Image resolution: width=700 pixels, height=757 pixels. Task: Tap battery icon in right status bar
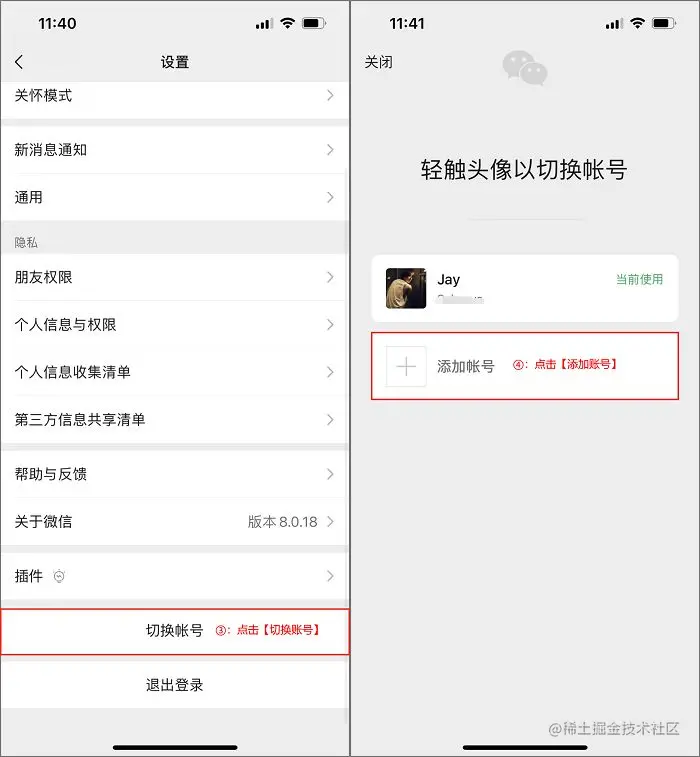664,23
